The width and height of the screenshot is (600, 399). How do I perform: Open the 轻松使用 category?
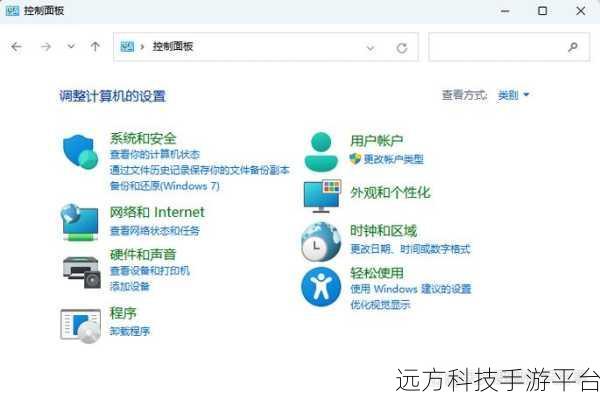click(377, 273)
